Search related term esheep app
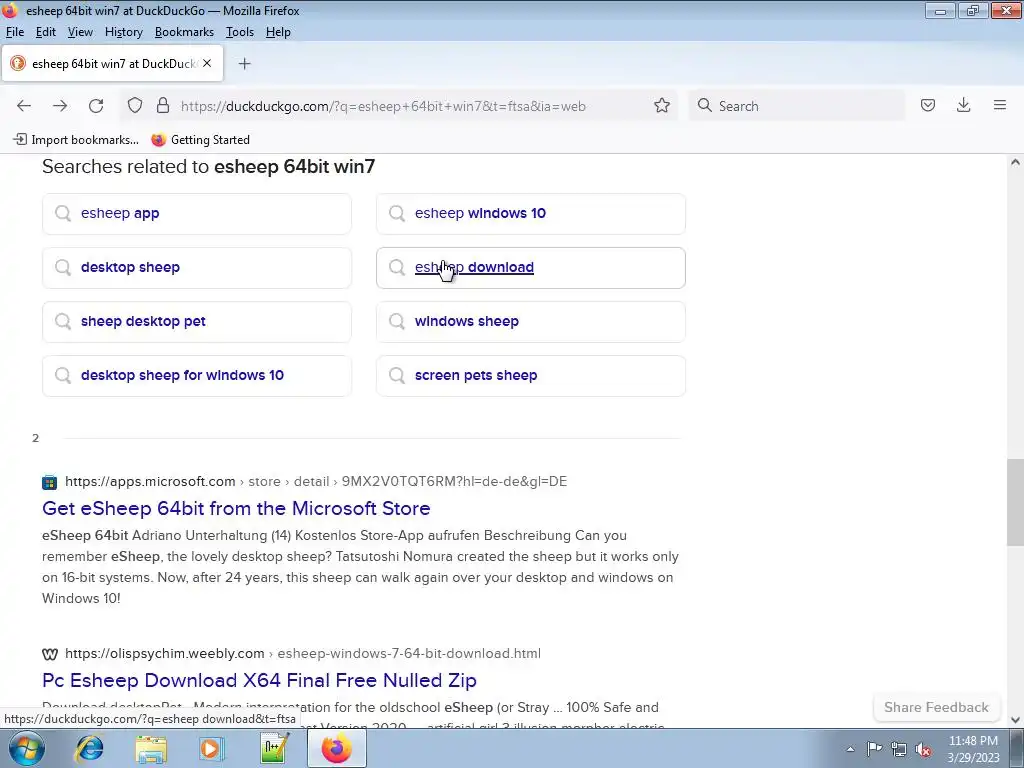 point(197,214)
